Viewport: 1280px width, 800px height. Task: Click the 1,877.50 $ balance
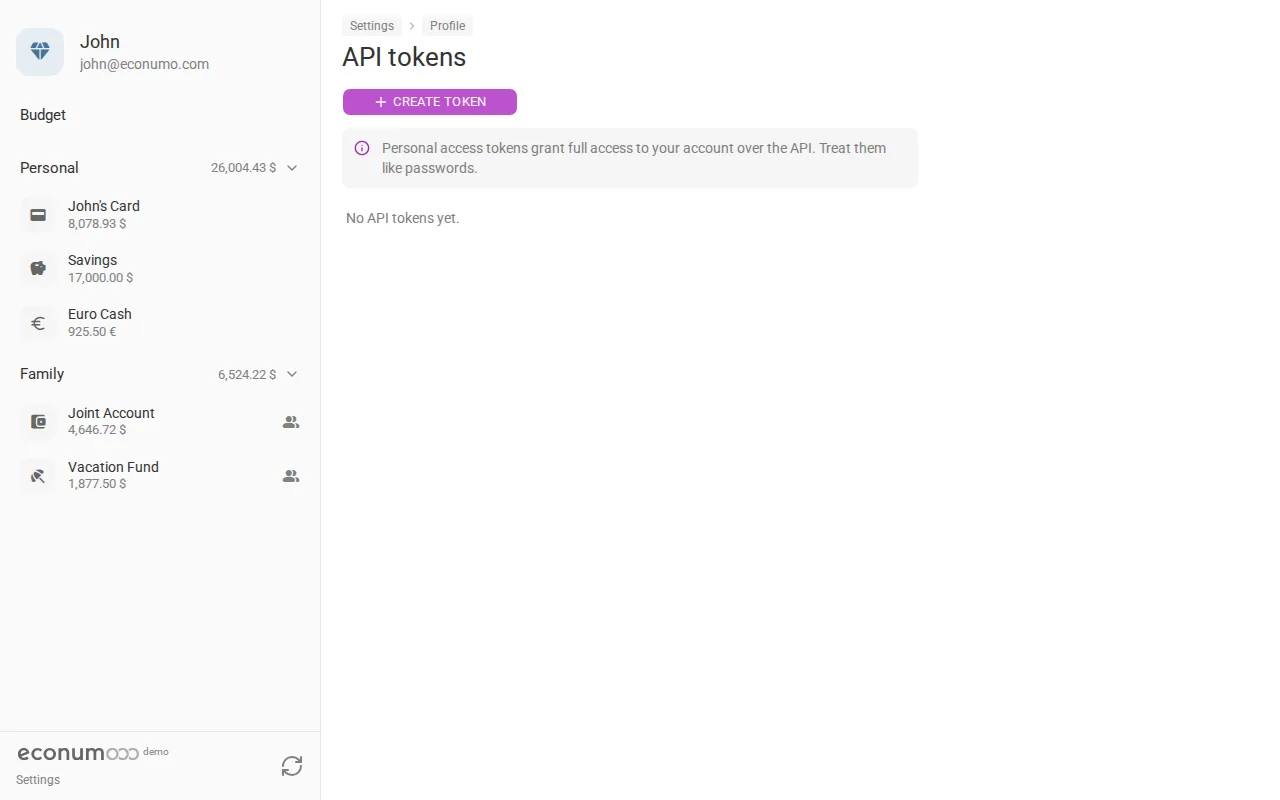pyautogui.click(x=97, y=484)
